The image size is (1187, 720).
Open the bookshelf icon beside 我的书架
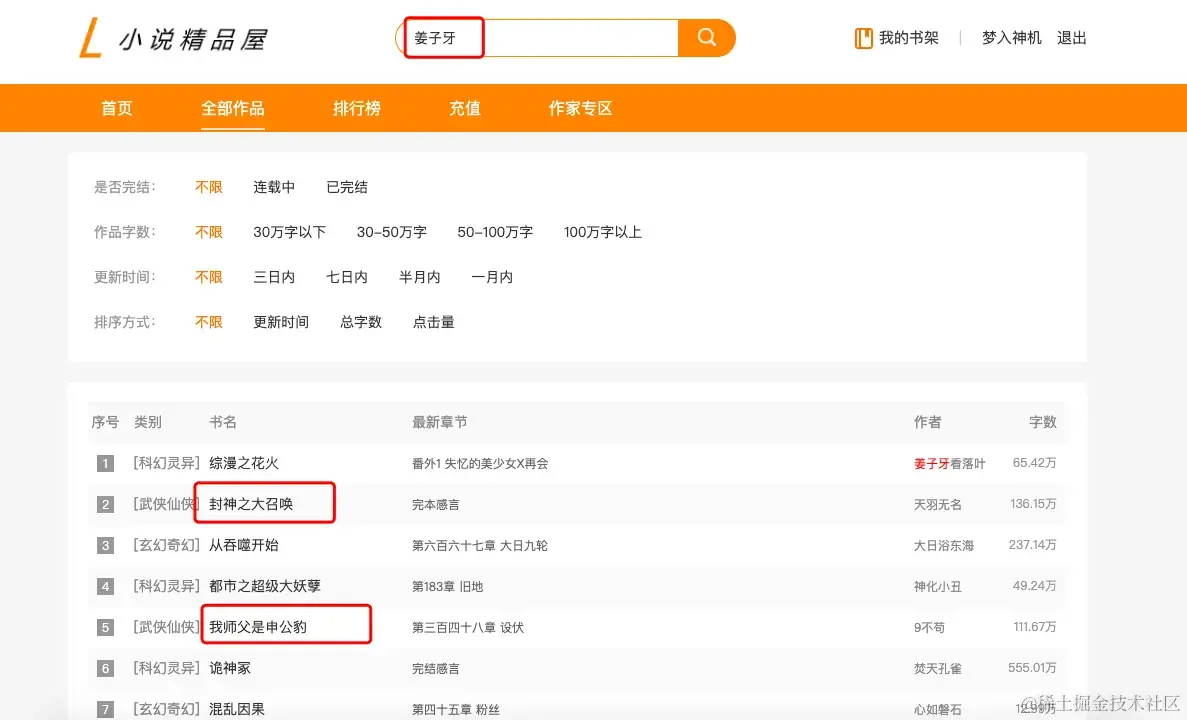tap(864, 38)
